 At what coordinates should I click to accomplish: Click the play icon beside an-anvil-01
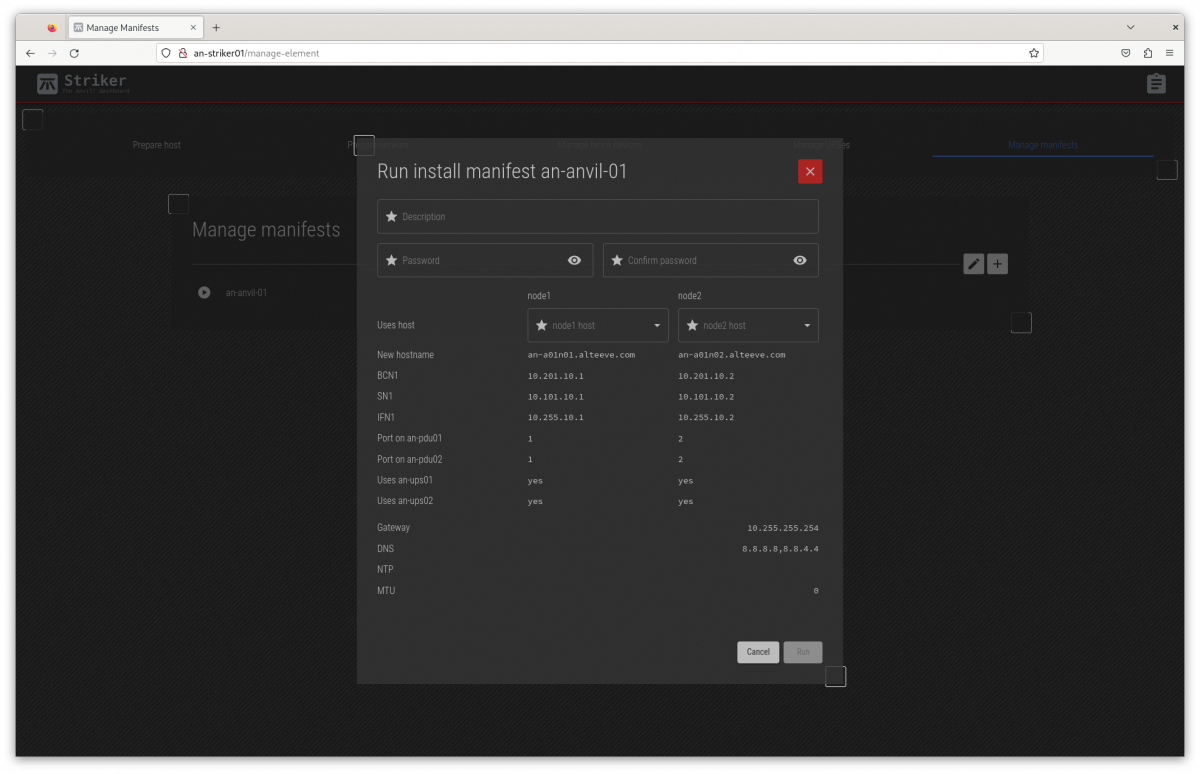tap(204, 293)
